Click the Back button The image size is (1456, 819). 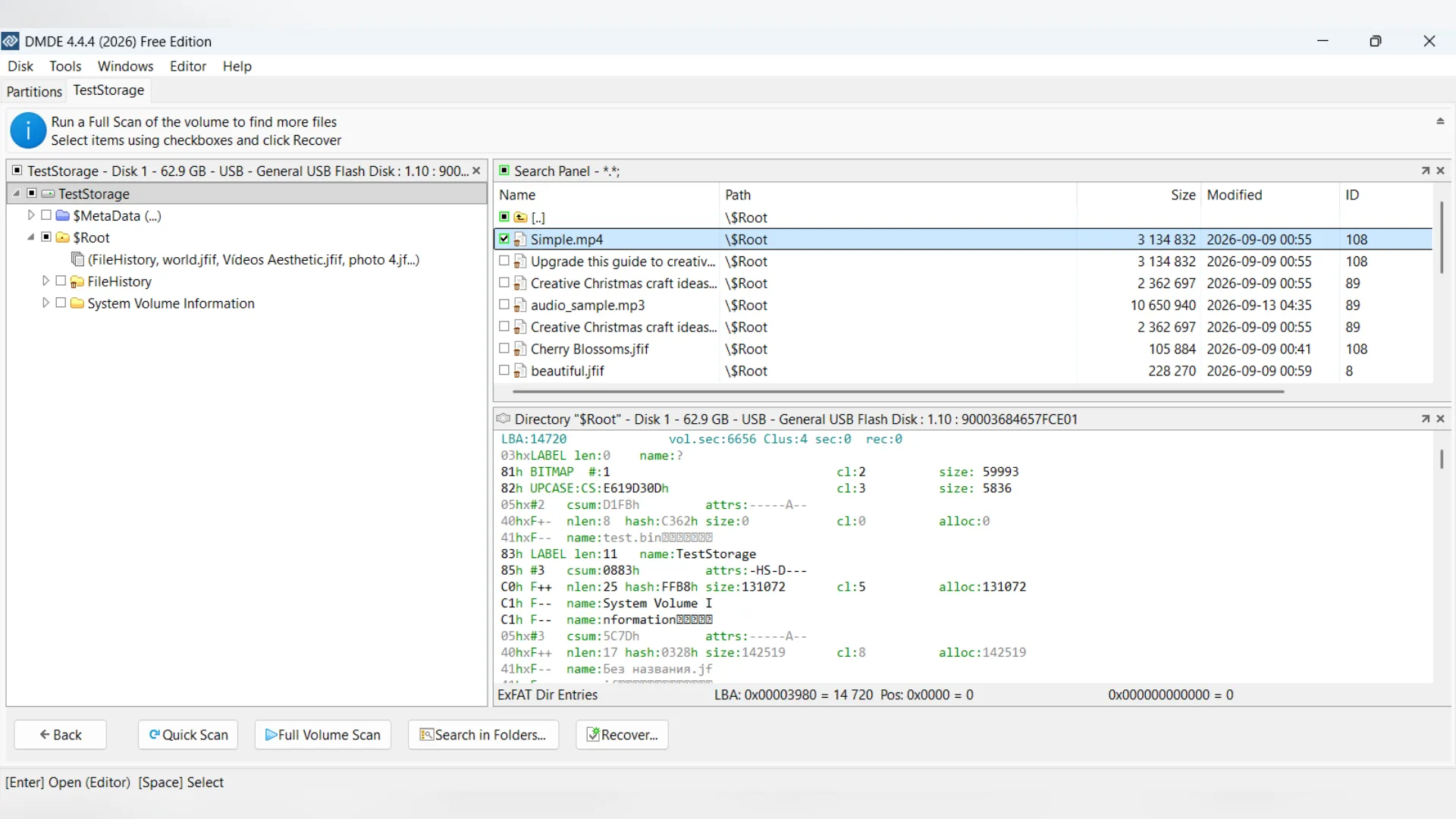(61, 735)
